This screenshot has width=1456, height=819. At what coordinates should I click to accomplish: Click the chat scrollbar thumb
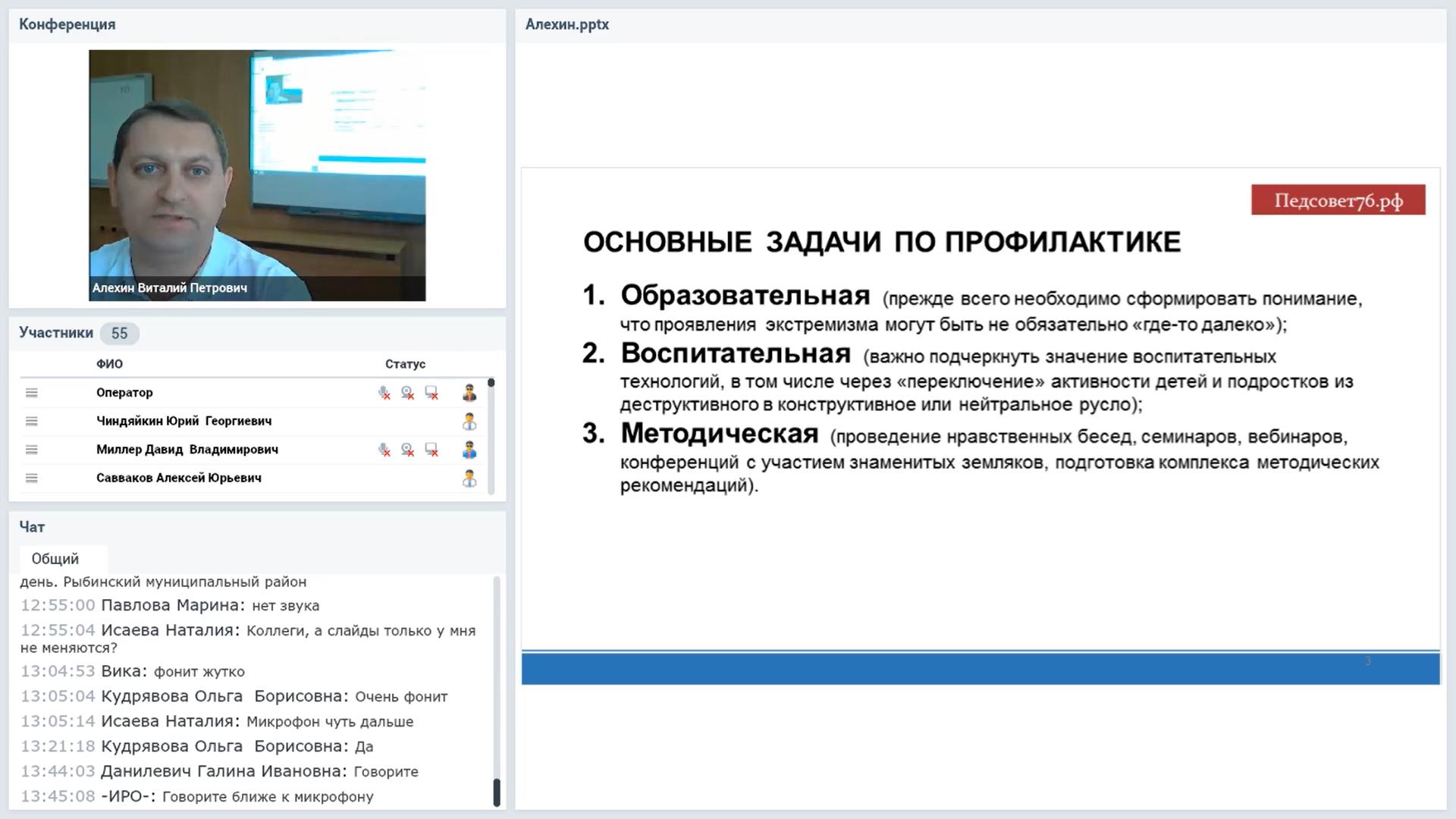click(497, 792)
